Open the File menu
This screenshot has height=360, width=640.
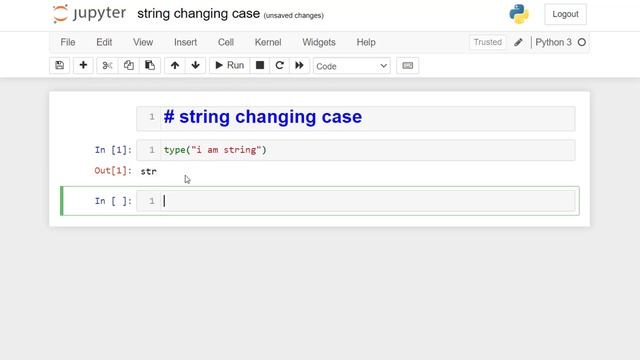pos(68,42)
